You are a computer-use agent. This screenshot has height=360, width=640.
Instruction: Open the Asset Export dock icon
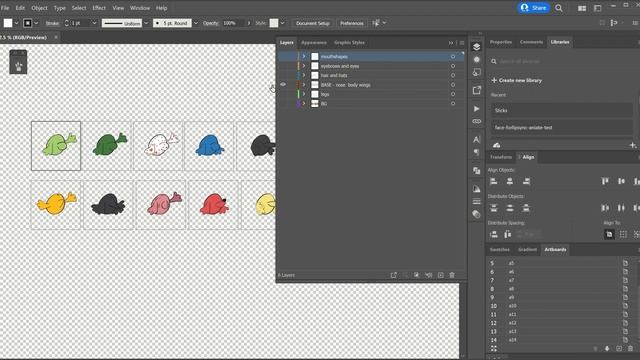[476, 90]
